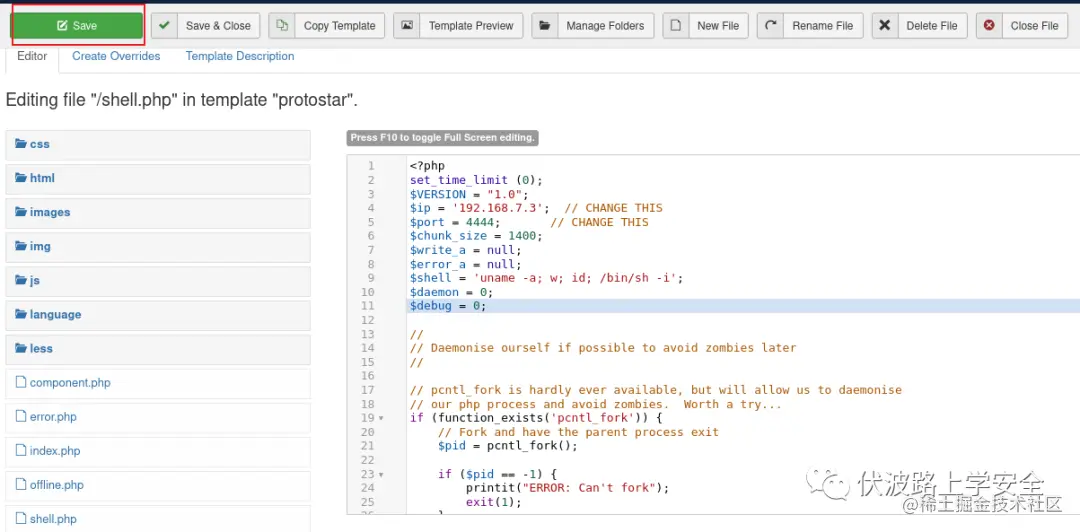Click the $daemon = 0 code line

point(451,292)
